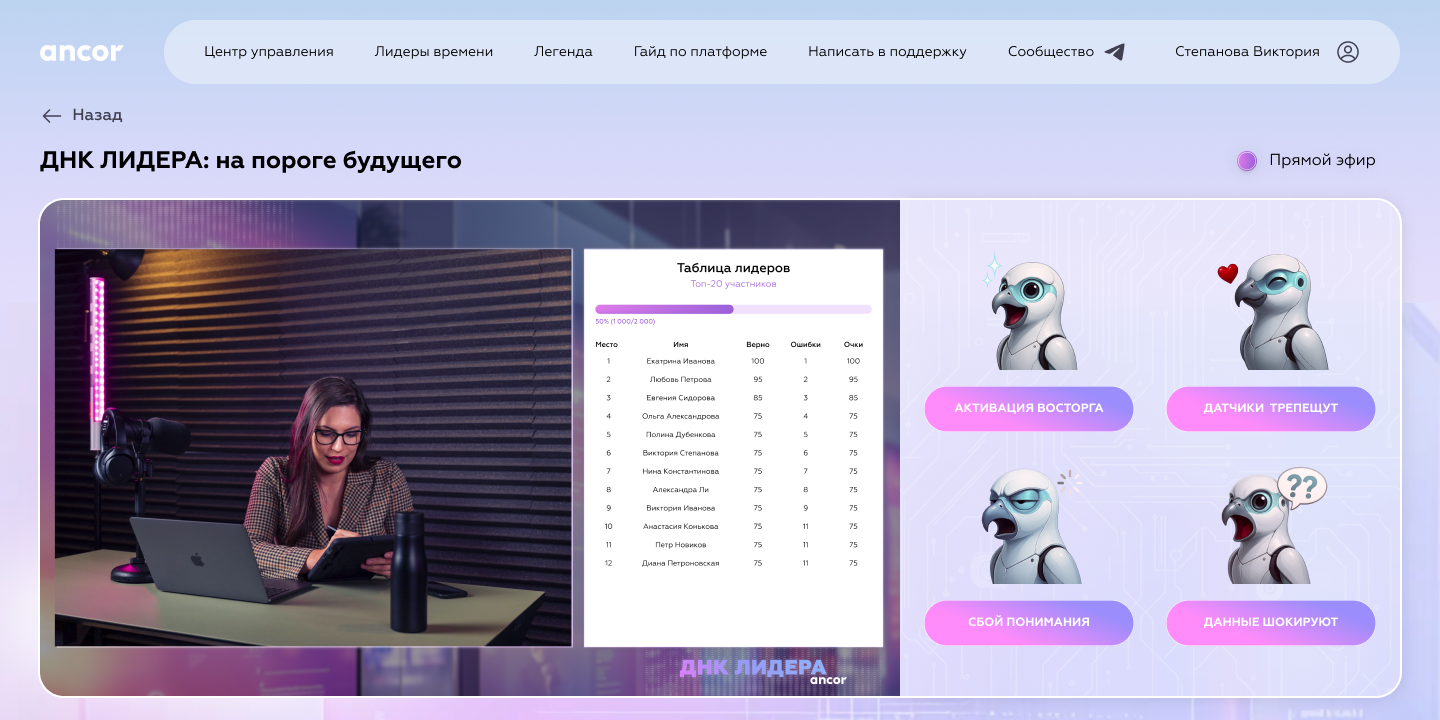Open Центр управления menu item
This screenshot has height=720, width=1440.
(268, 51)
